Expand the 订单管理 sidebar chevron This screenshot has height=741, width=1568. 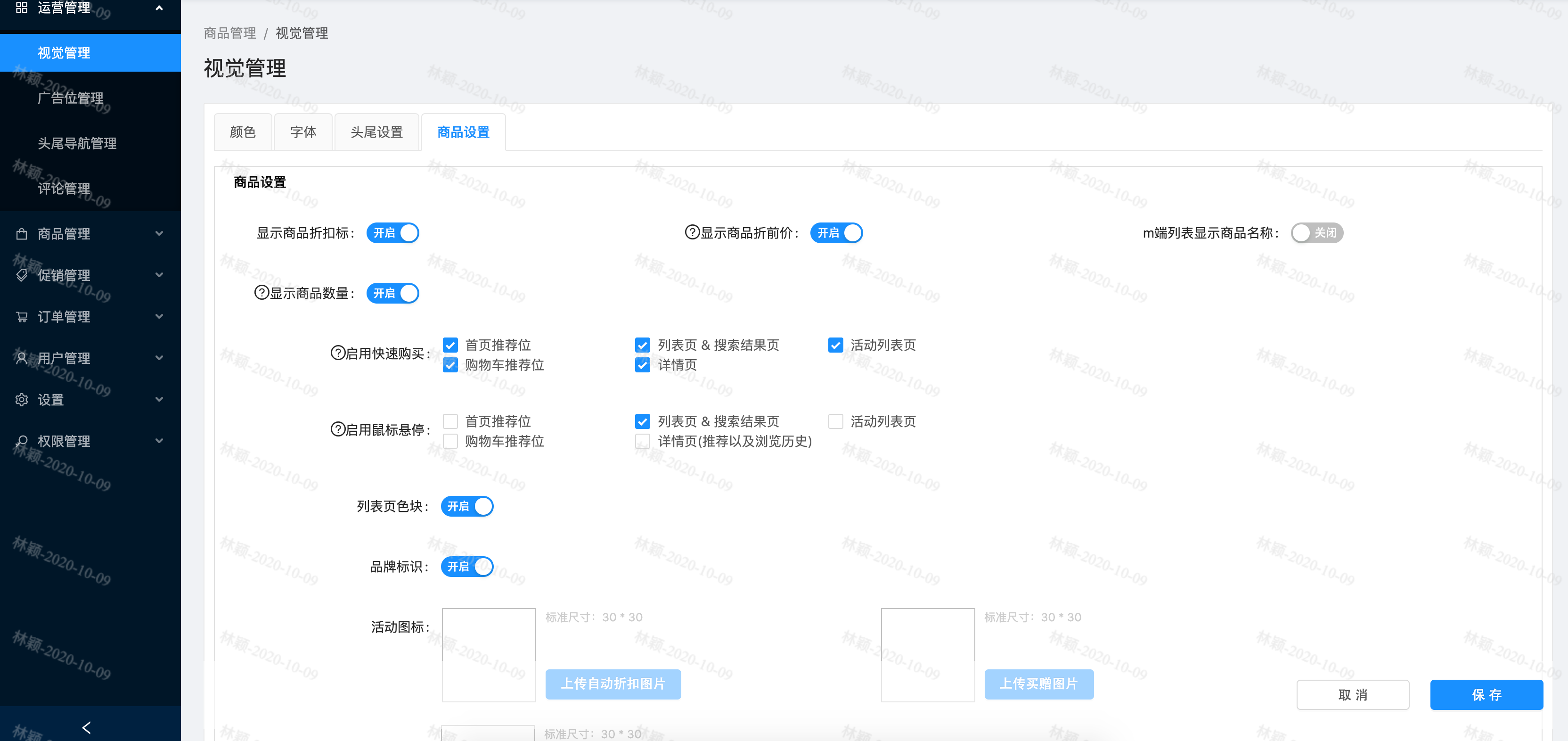pyautogui.click(x=159, y=316)
